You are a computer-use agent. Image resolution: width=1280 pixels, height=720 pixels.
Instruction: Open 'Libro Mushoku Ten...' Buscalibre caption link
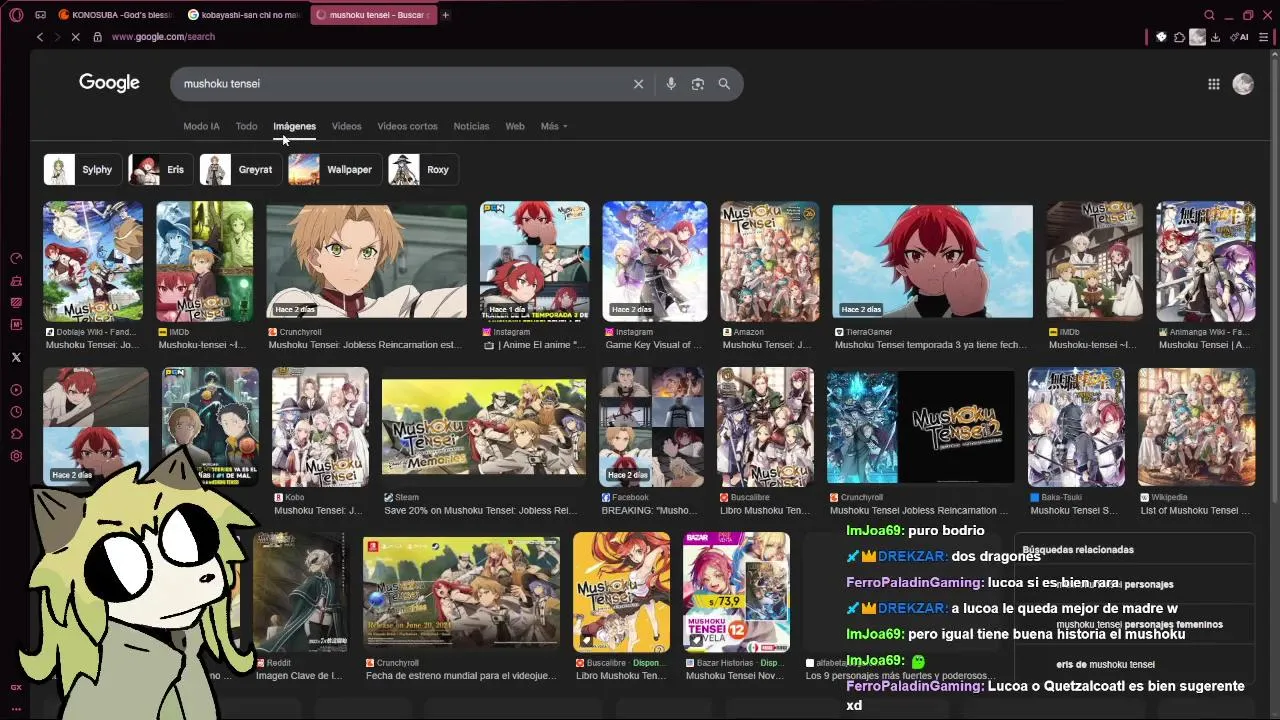pos(765,511)
